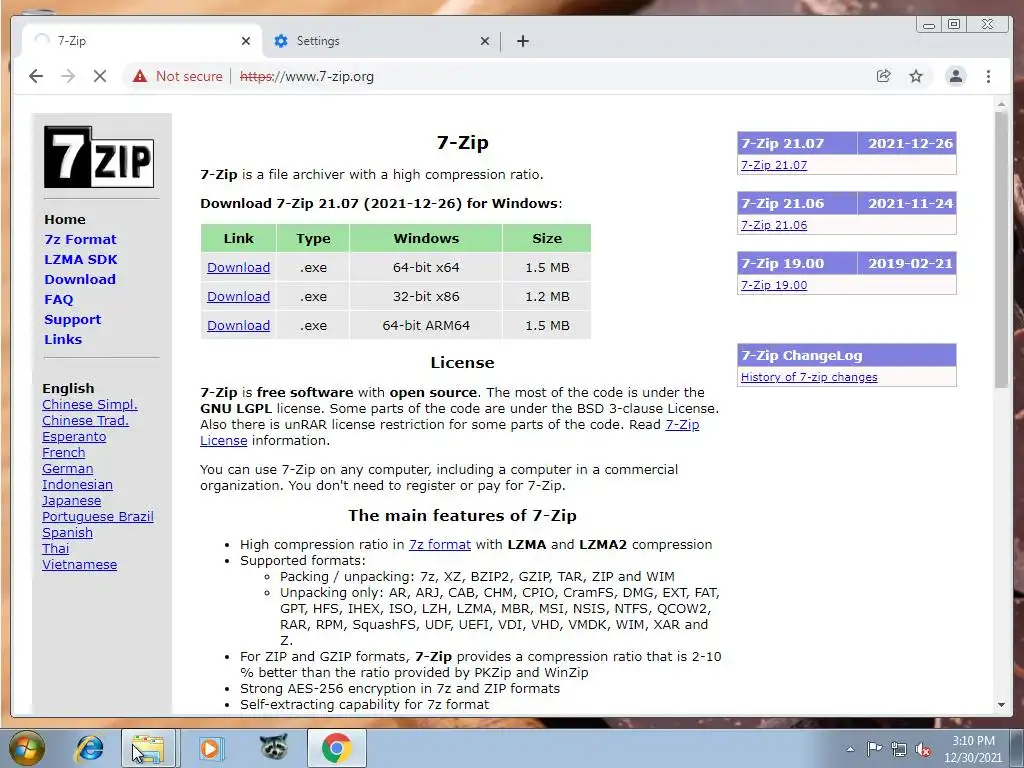
Task: Open the Chrome profile avatar
Action: tap(955, 76)
